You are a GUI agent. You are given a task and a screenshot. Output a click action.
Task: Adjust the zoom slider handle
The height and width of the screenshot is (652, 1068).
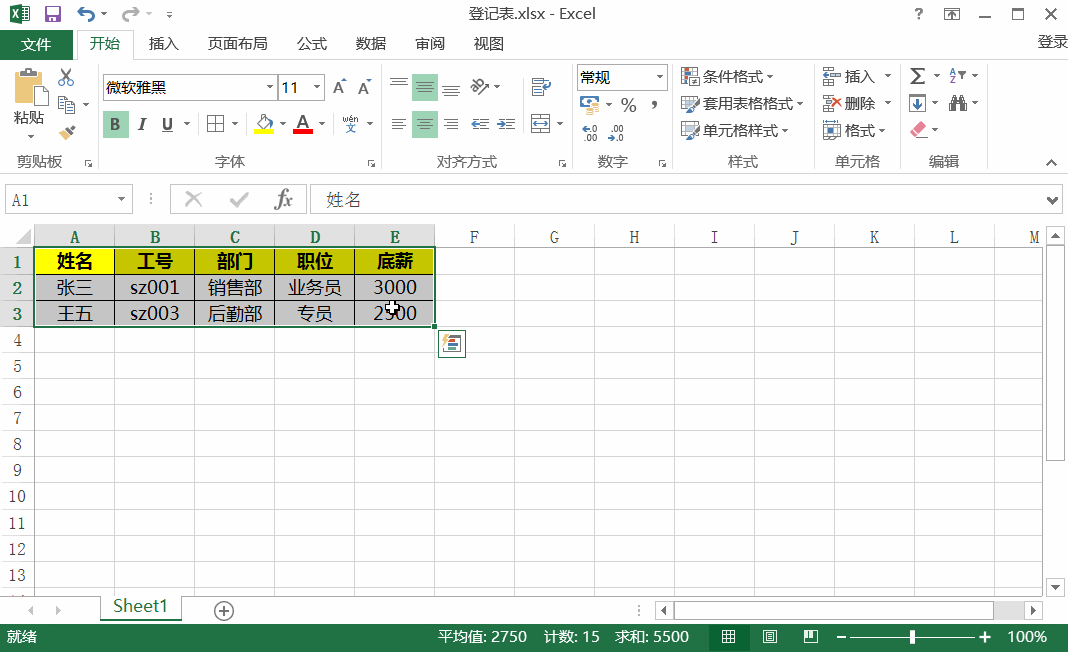[x=912, y=637]
